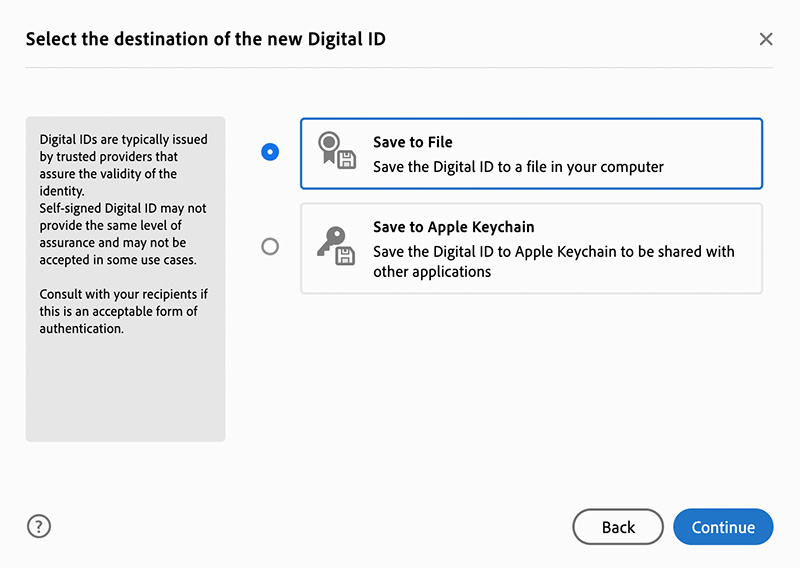Click the help question mark icon
This screenshot has width=800, height=568.
[x=39, y=527]
